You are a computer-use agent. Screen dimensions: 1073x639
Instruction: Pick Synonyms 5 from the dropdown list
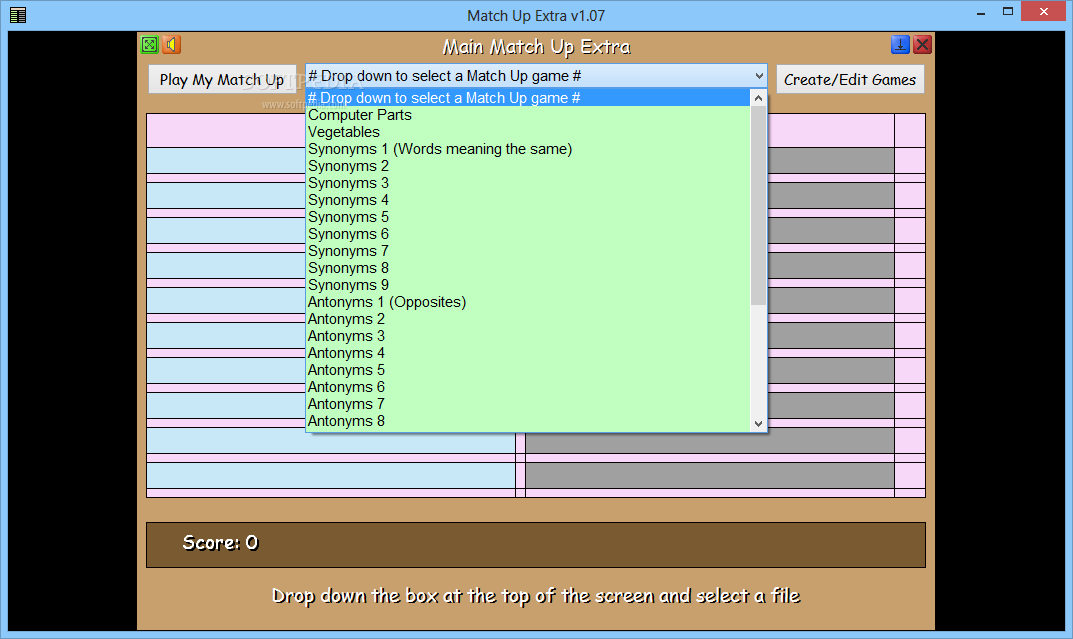point(528,217)
